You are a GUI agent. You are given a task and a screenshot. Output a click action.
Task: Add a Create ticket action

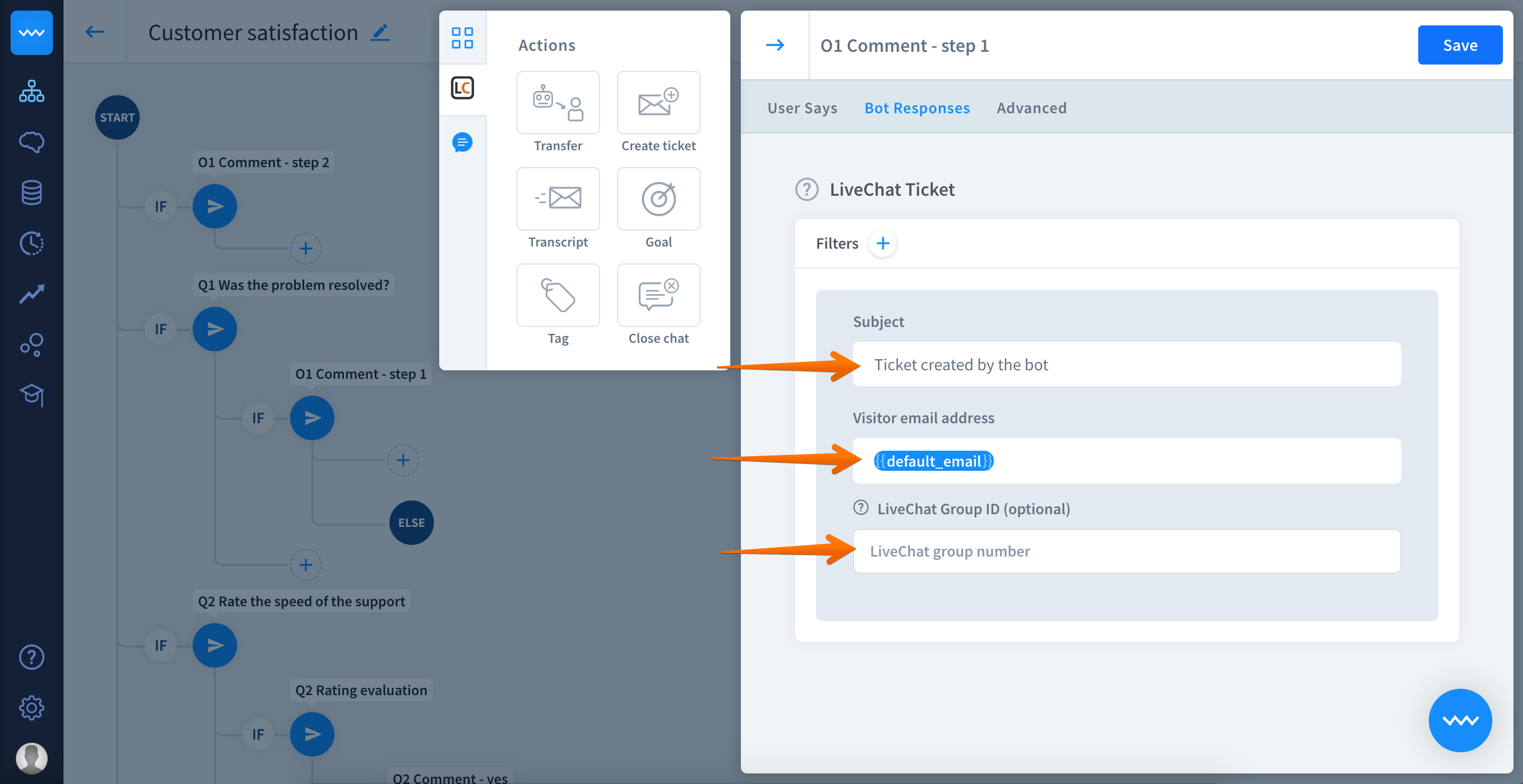(x=658, y=103)
